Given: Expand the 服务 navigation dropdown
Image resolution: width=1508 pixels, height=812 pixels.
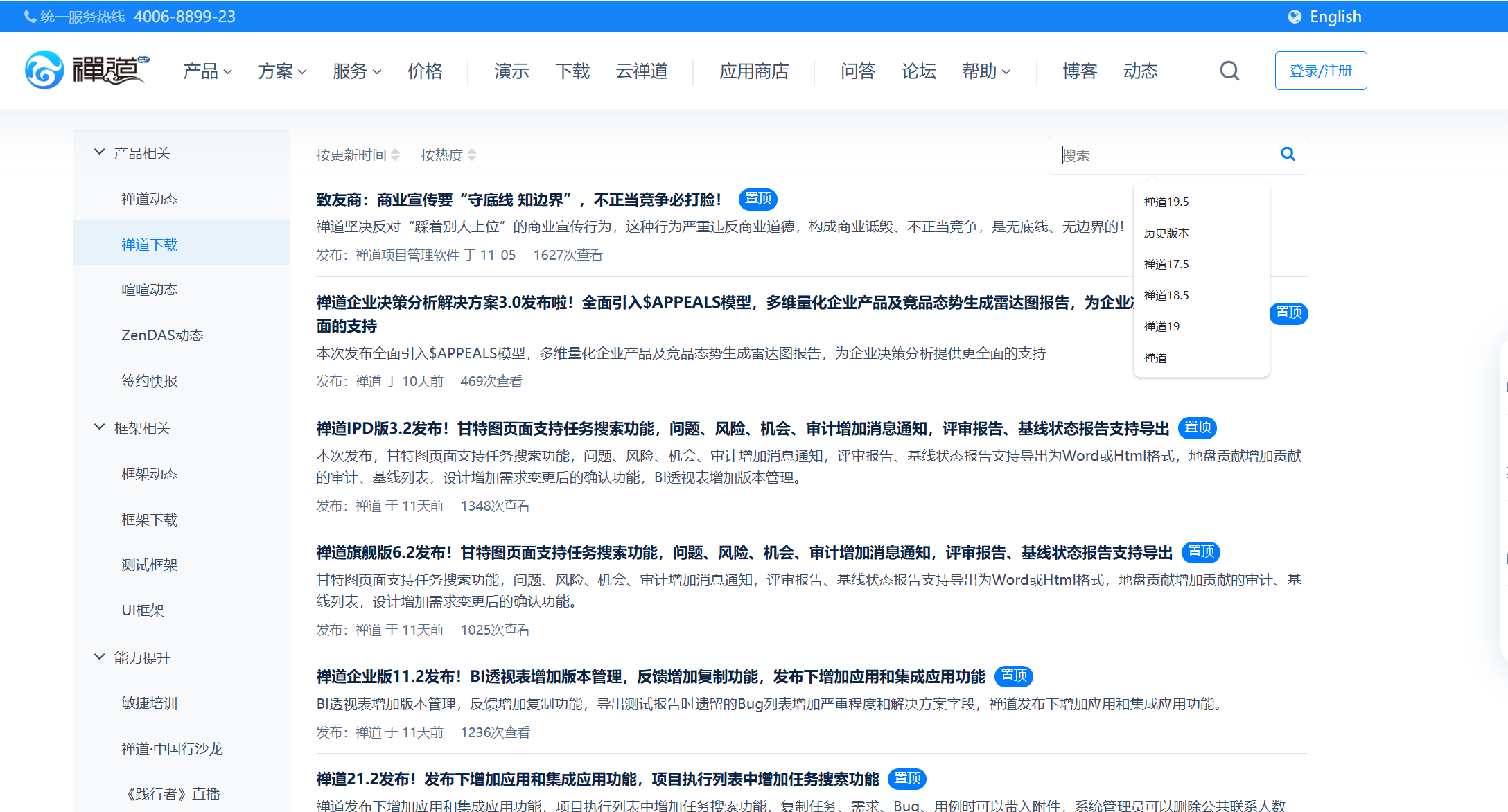Looking at the screenshot, I should coord(357,71).
